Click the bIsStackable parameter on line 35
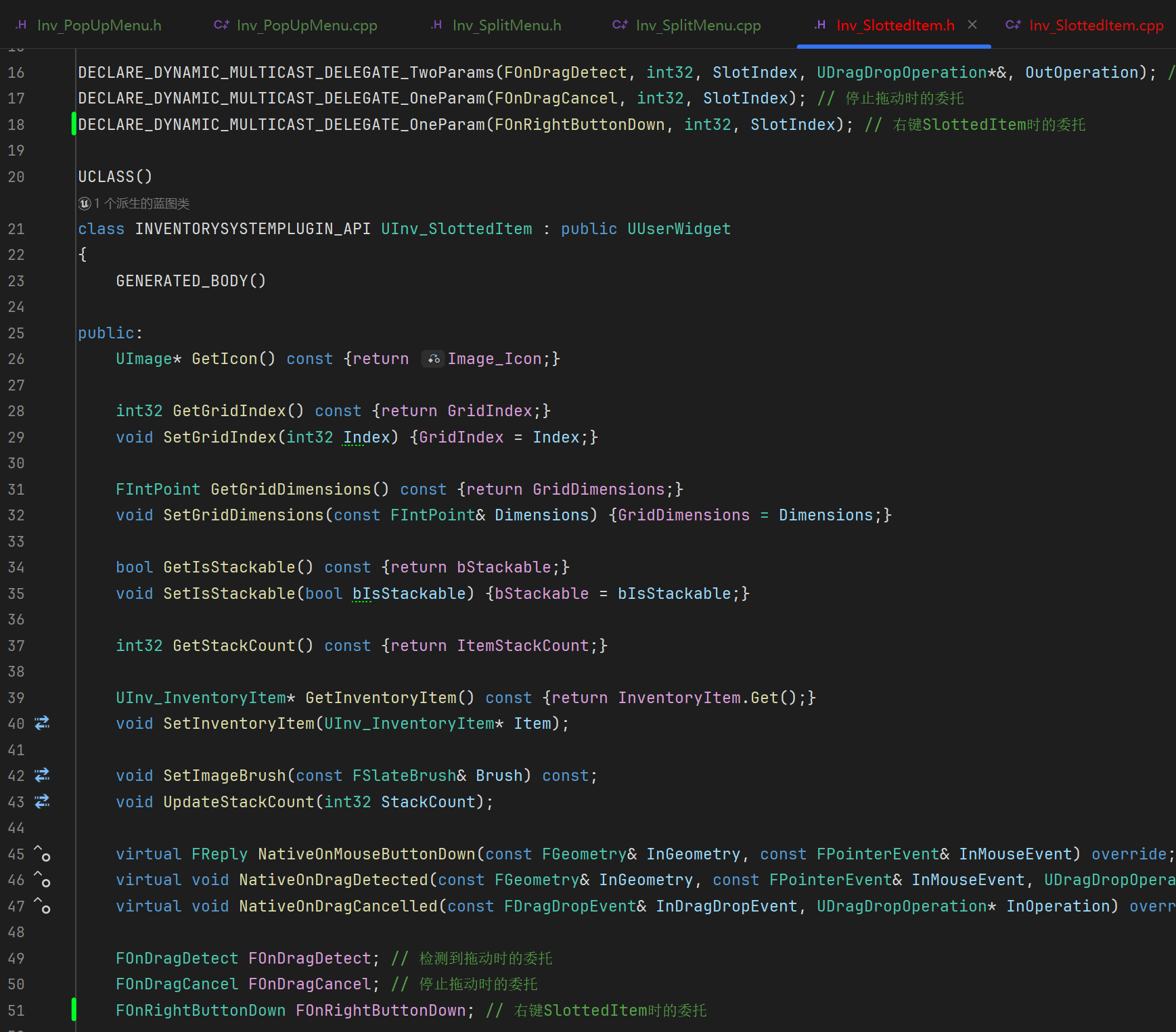Screen dimensions: 1176x1032 (409, 593)
